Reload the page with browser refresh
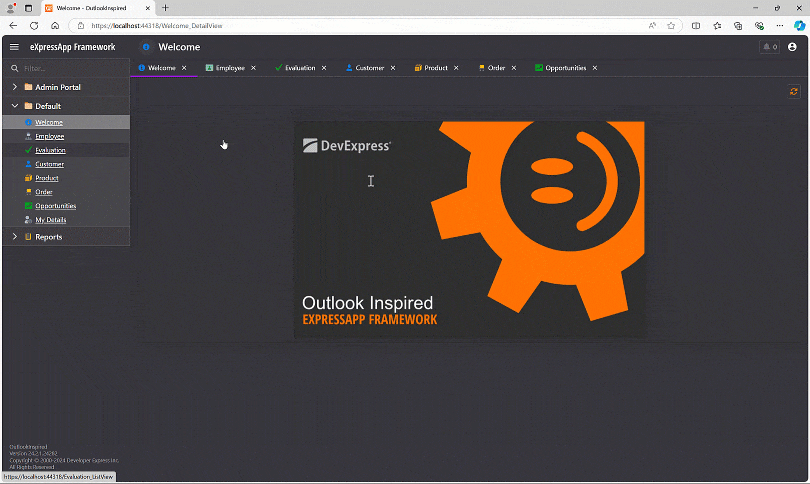Viewport: 810px width, 484px height. [x=34, y=25]
